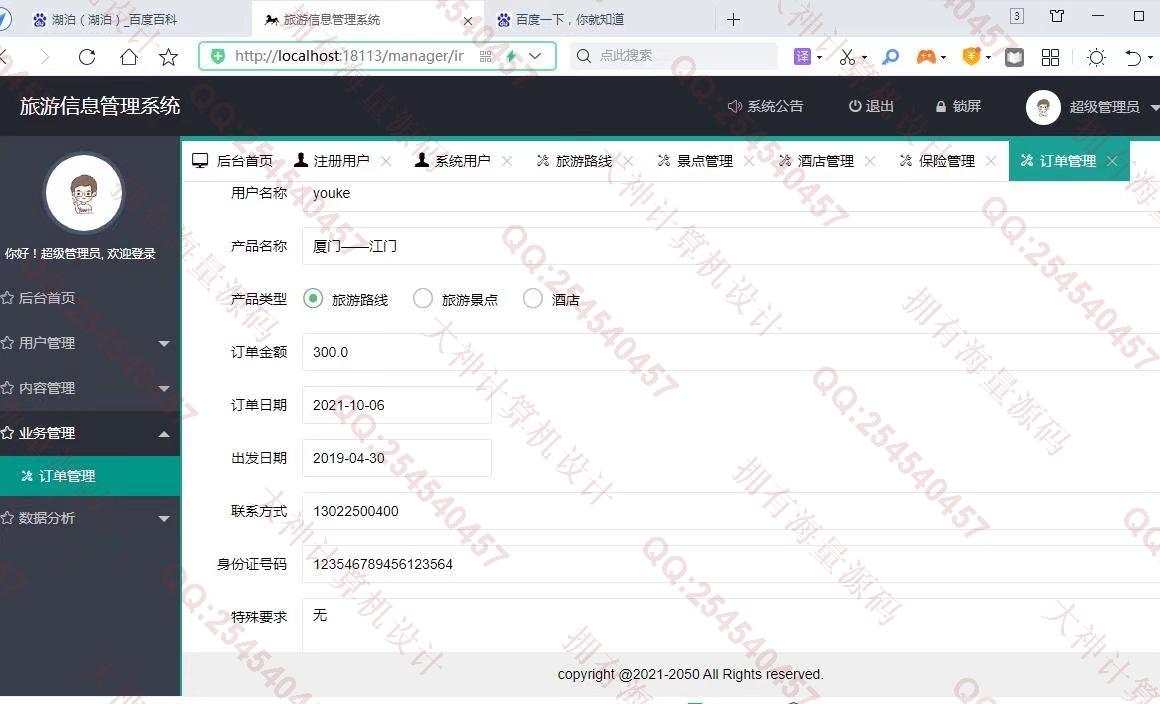Close the active 订单管理 tab
1160x704 pixels.
pos(1112,161)
